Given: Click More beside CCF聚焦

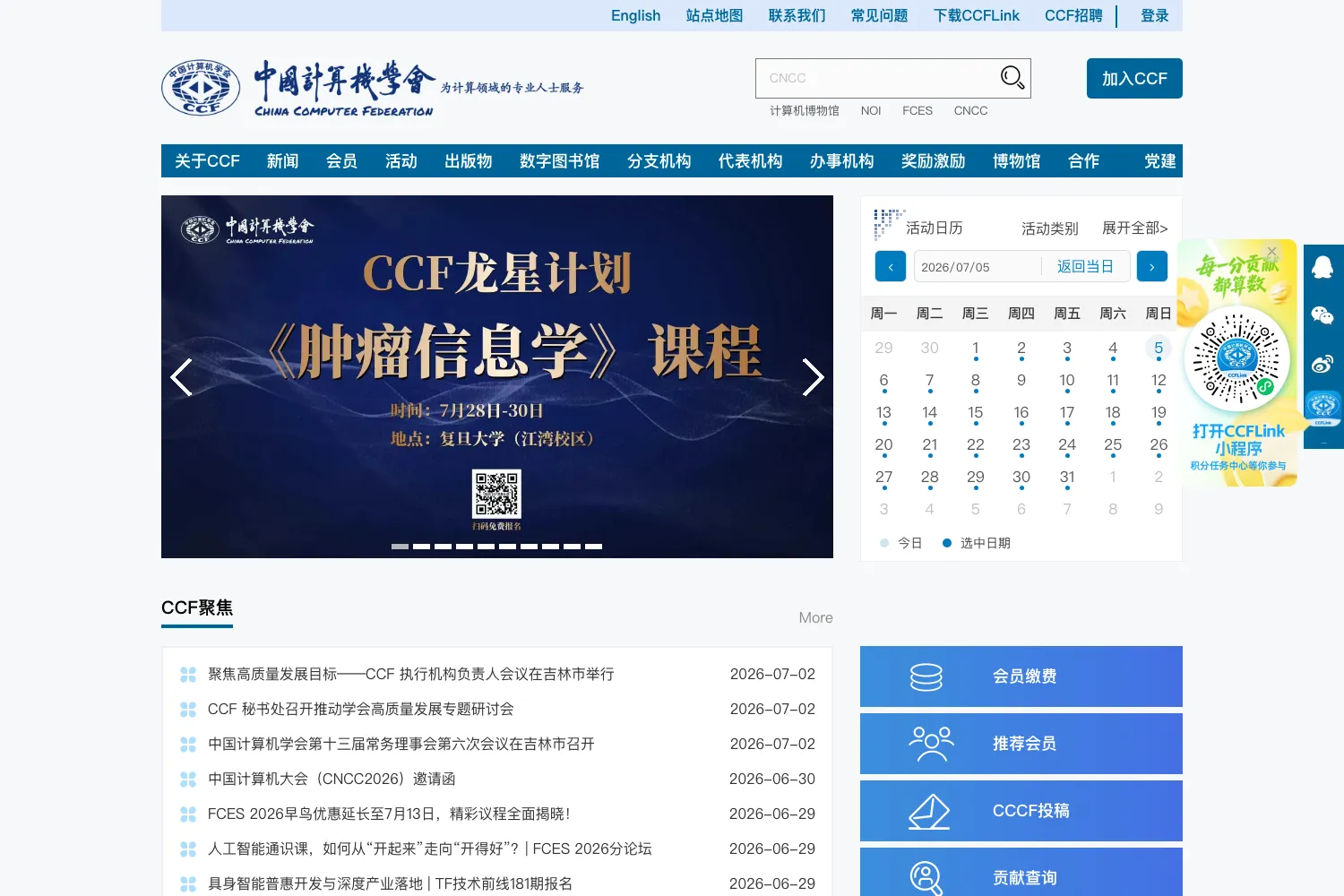Looking at the screenshot, I should (815, 617).
